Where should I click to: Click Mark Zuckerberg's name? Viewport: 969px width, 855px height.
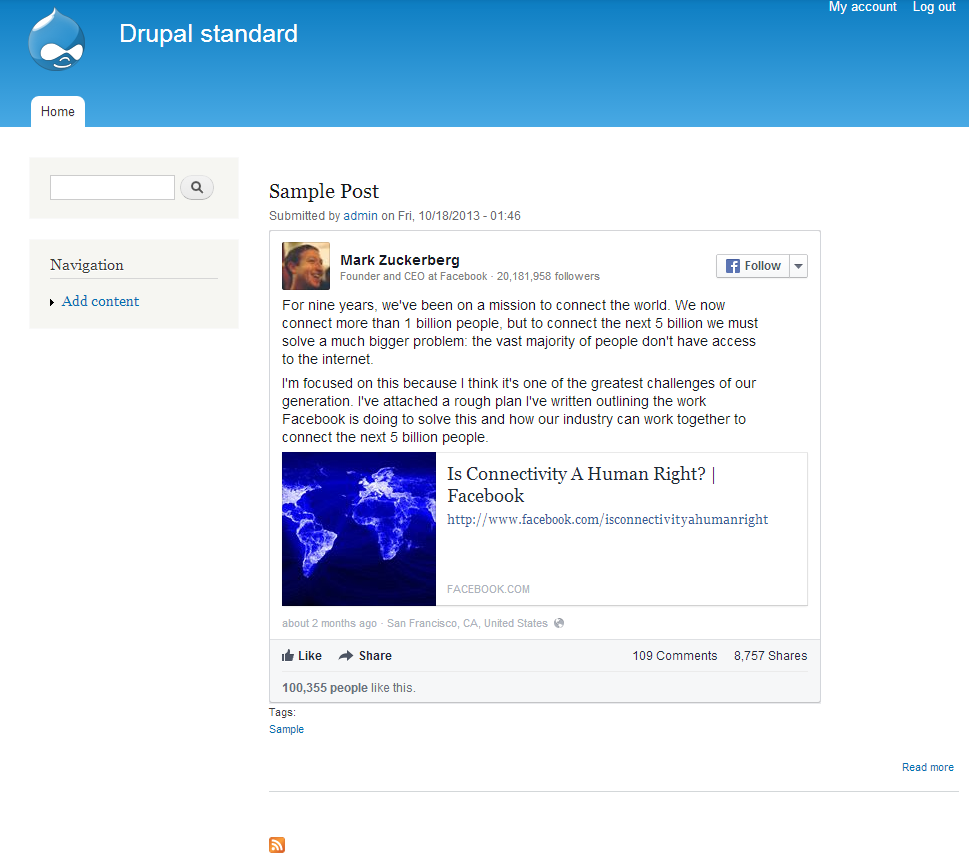click(x=400, y=260)
